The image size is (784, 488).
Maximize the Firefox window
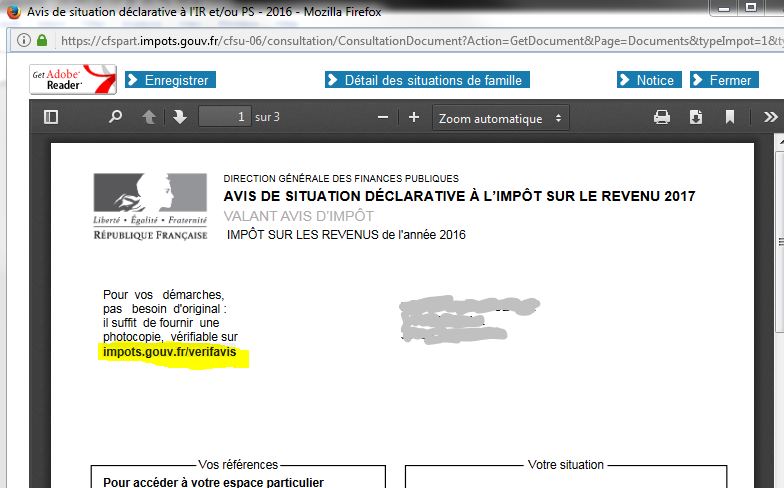pyautogui.click(x=750, y=8)
